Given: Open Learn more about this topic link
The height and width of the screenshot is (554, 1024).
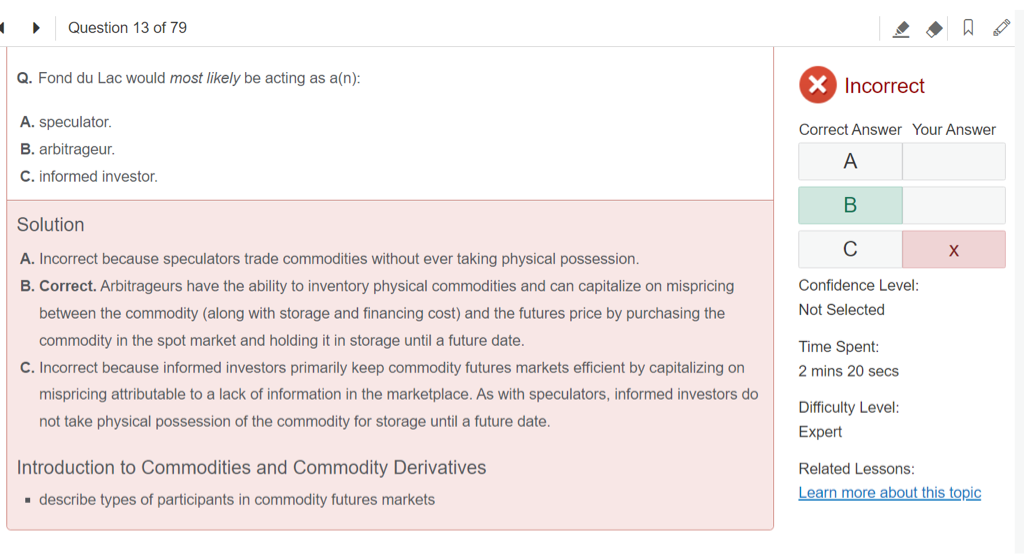Looking at the screenshot, I should [x=889, y=493].
